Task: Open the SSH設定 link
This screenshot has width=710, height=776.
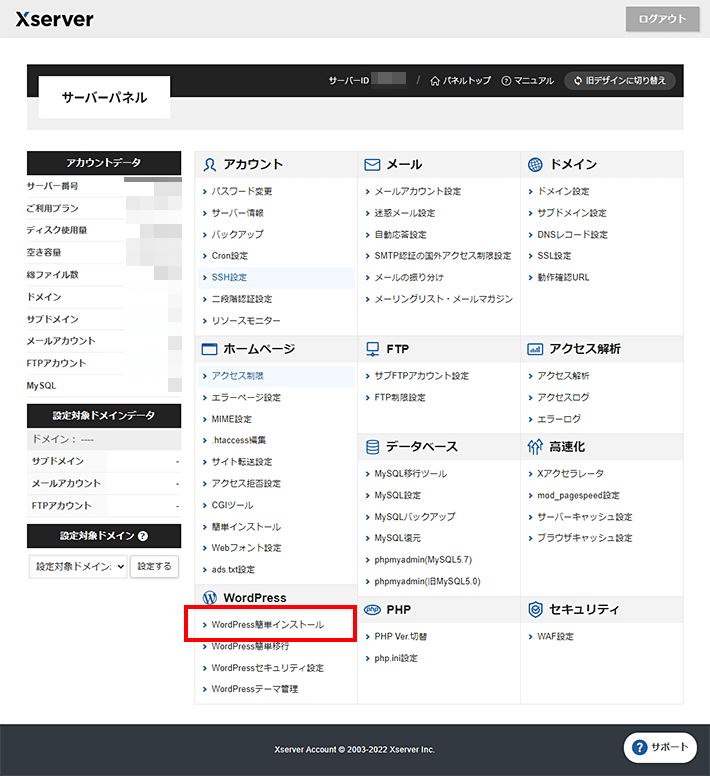Action: coord(229,277)
